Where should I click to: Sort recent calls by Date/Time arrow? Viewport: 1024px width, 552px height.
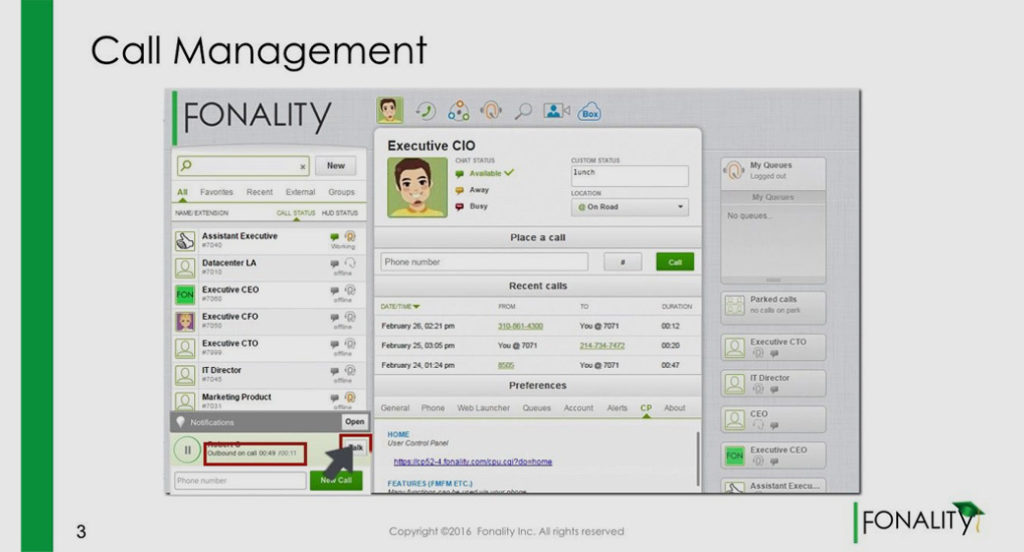coord(416,306)
